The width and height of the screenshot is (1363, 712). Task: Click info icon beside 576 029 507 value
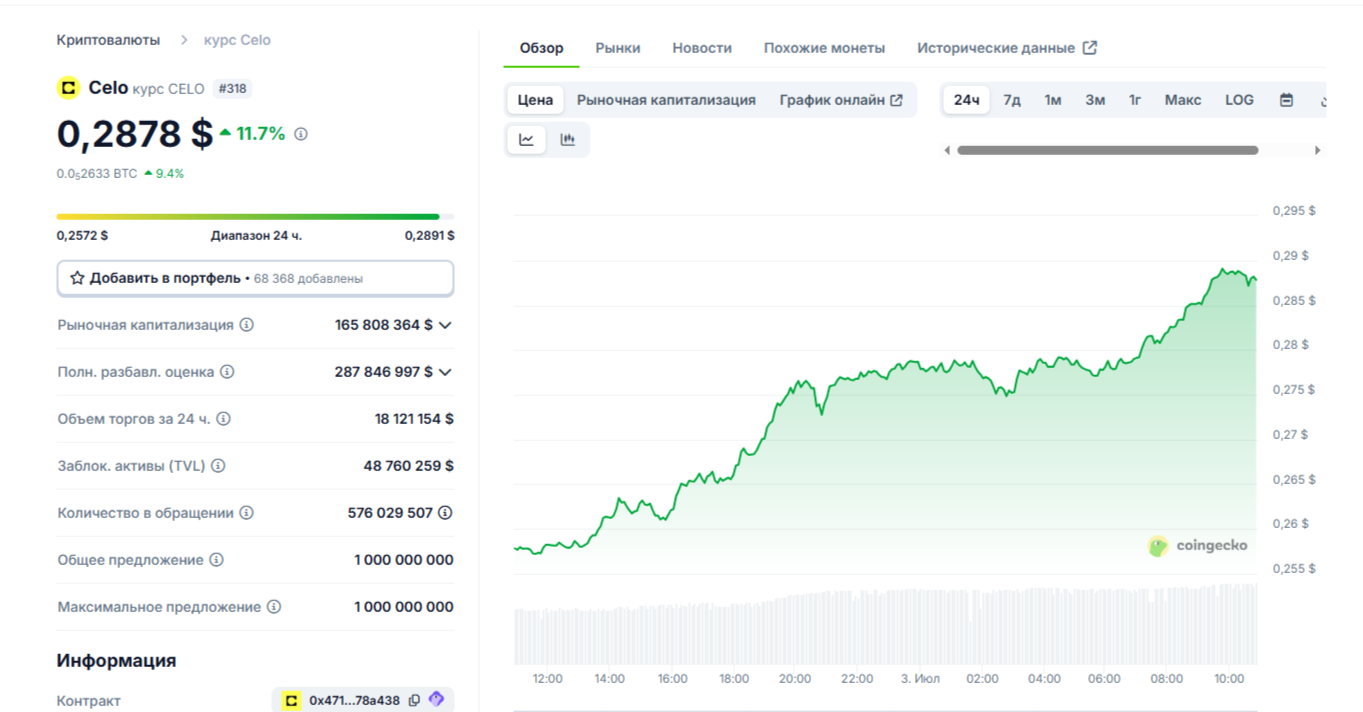coord(446,513)
